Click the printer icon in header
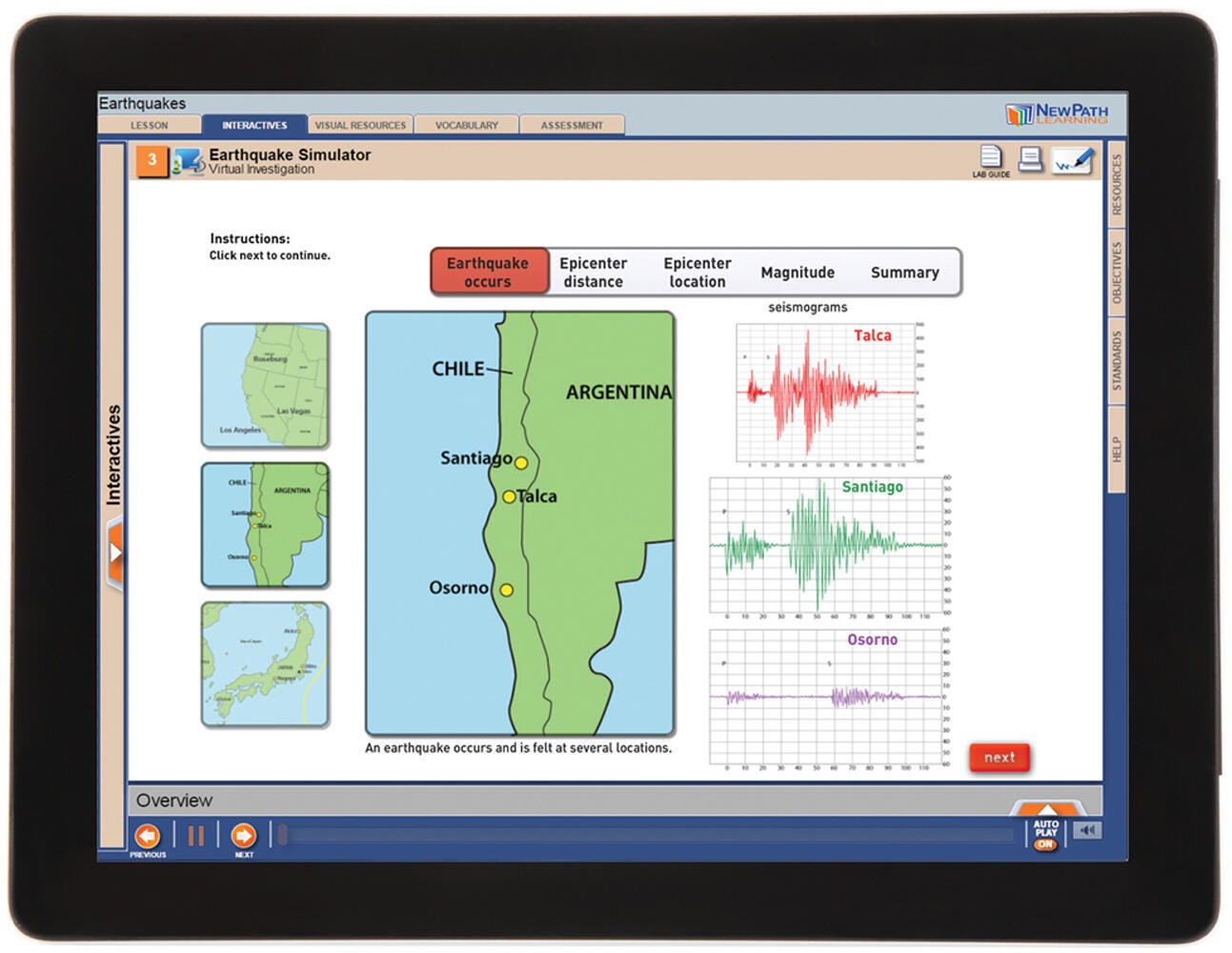 click(1030, 159)
